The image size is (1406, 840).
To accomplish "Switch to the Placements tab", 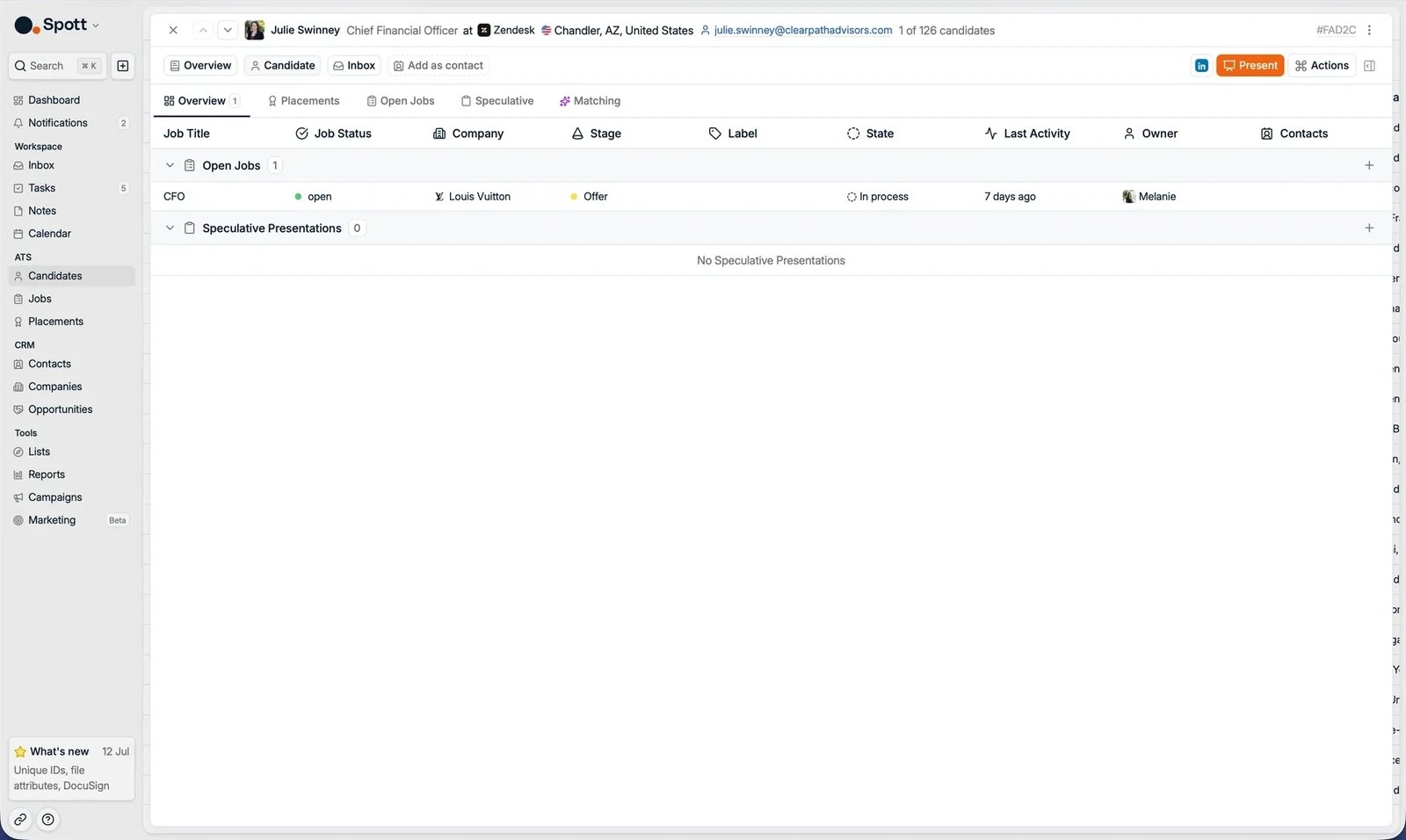I will (x=303, y=101).
